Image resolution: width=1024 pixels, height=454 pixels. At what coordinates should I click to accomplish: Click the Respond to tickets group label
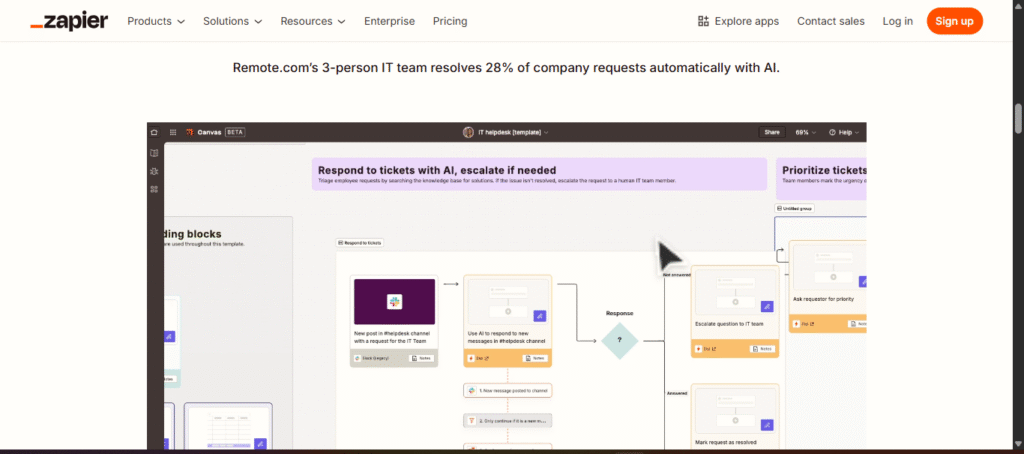coord(360,242)
